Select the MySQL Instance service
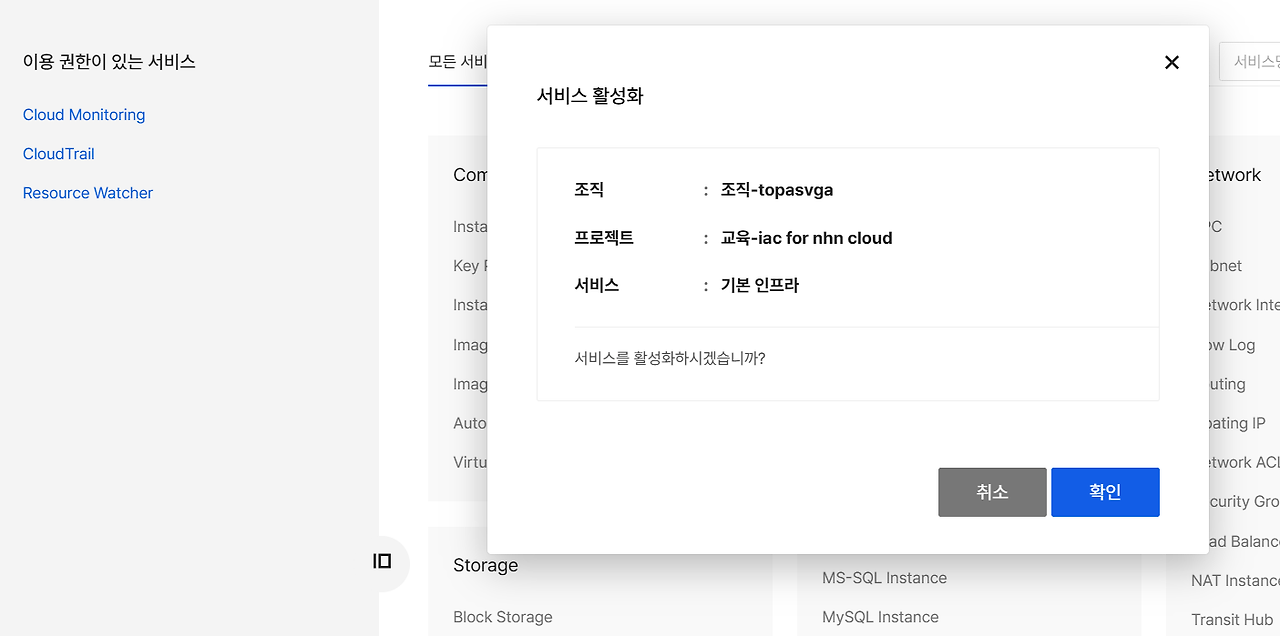 (879, 616)
